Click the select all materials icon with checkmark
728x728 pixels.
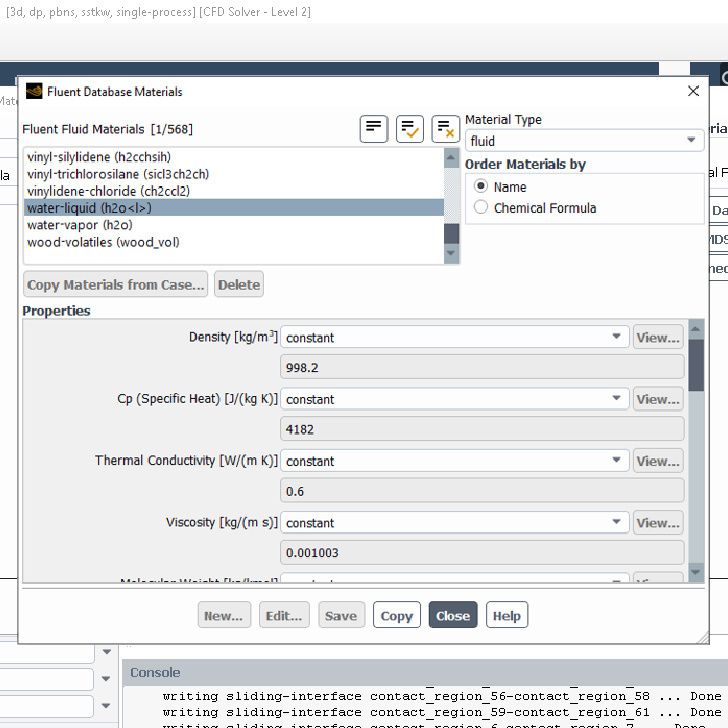point(410,129)
